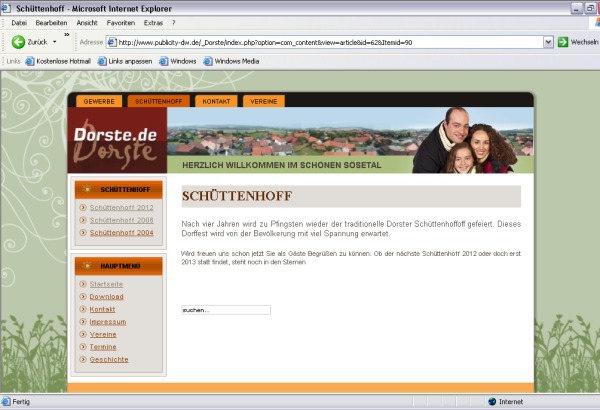Click arrow bullet icon beside Schüttenhoff 2012
The width and height of the screenshot is (600, 410).
[x=83, y=207]
